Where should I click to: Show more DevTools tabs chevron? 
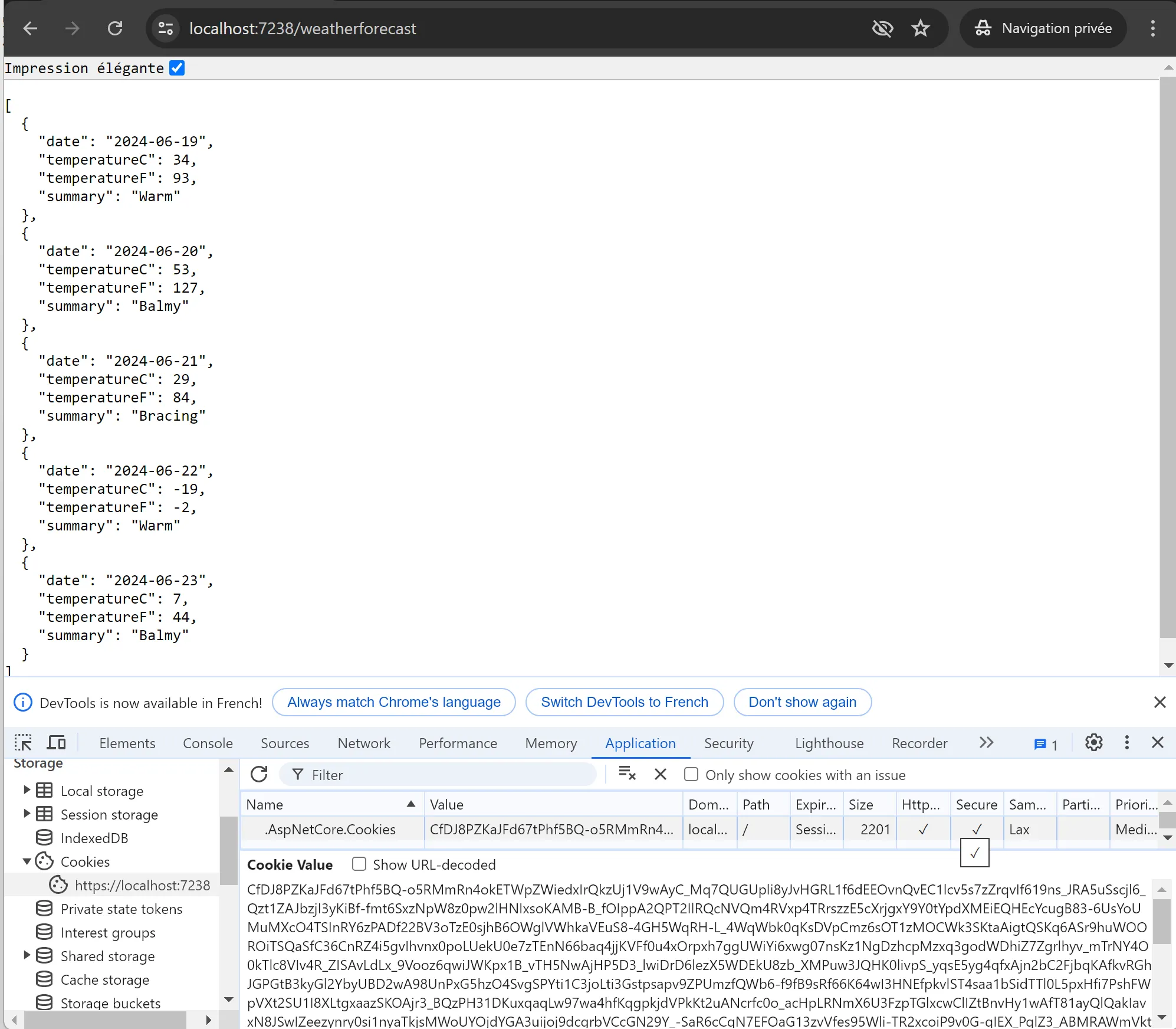[x=986, y=743]
